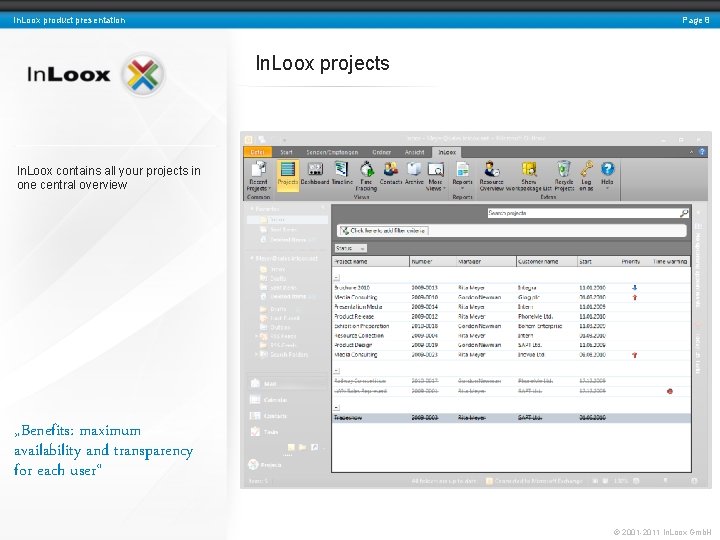Sort by Time warning column header
This screenshot has height=540, width=720.
click(670, 261)
